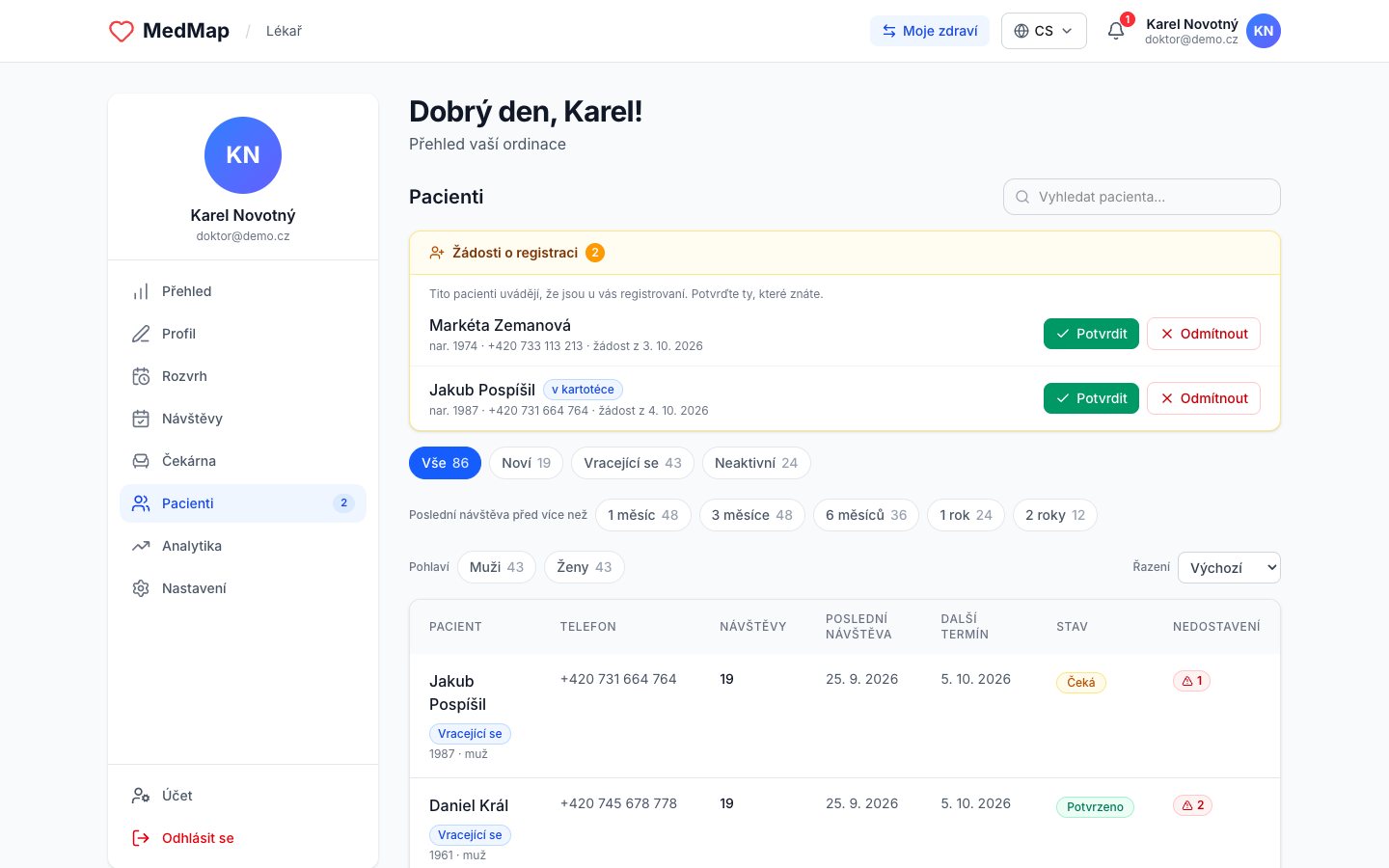
Task: Filter last visit by 6 měsíců
Action: point(866,515)
